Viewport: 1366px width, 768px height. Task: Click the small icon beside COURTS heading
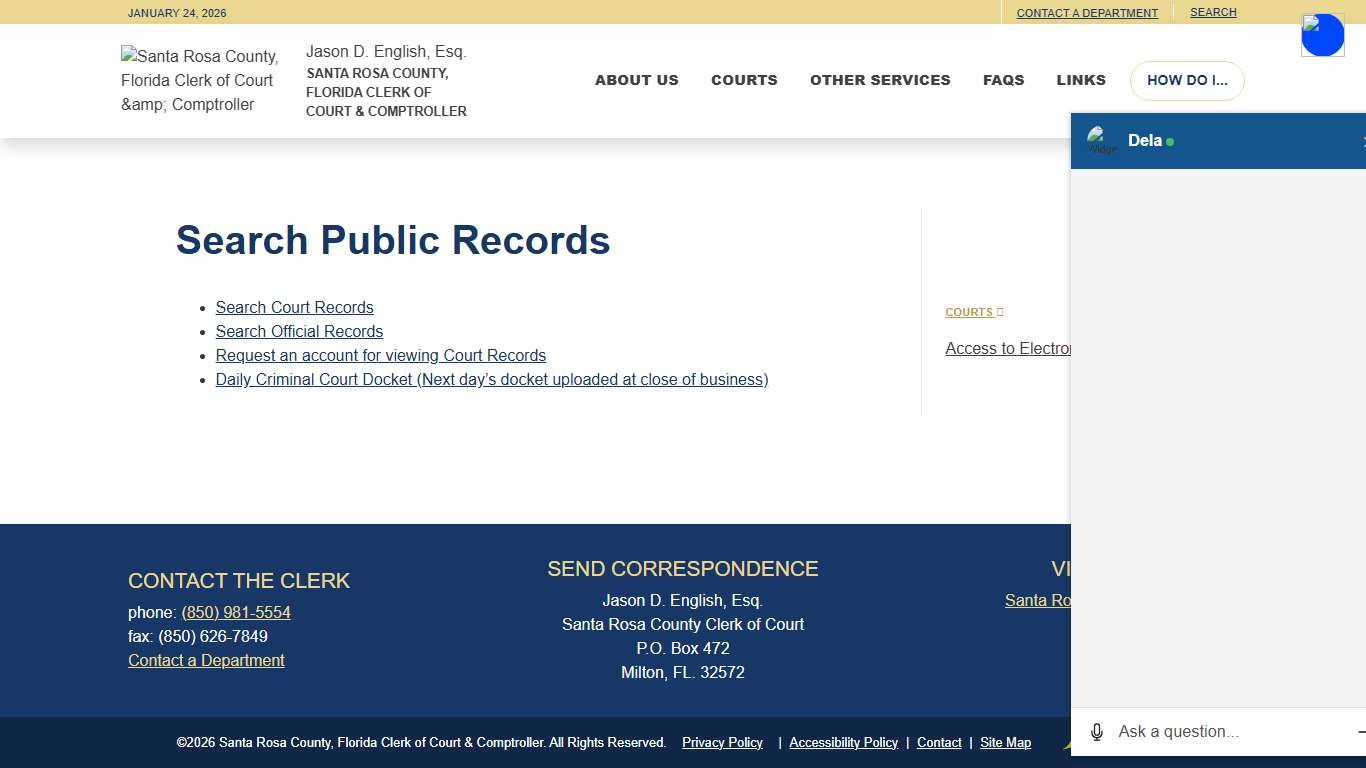coord(1000,311)
